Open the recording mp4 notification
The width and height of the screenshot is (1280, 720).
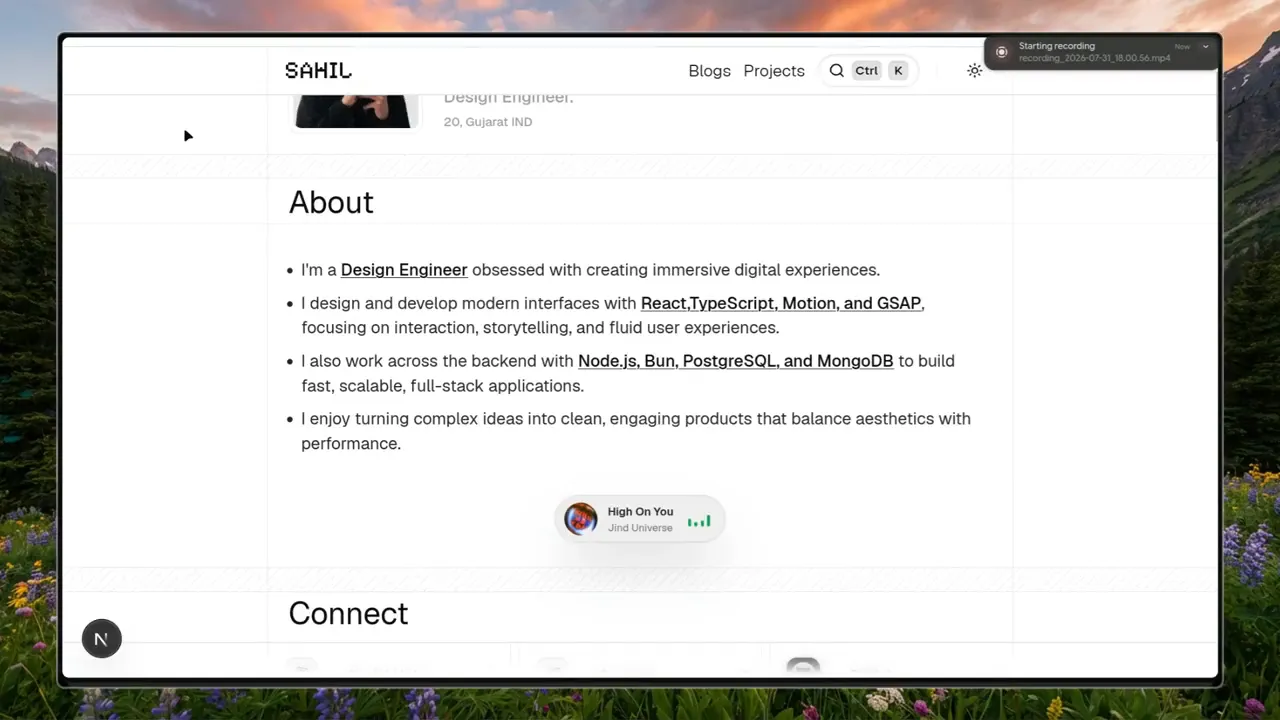[1102, 52]
